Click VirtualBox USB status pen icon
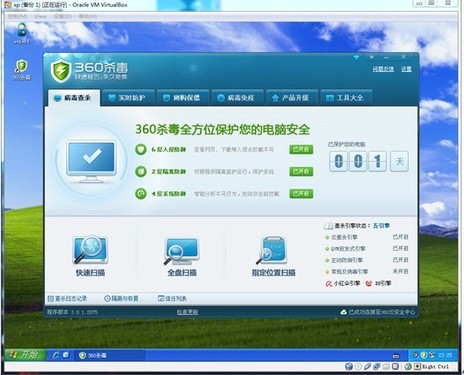Screen dimensions: 464x375 pyautogui.click(x=367, y=367)
